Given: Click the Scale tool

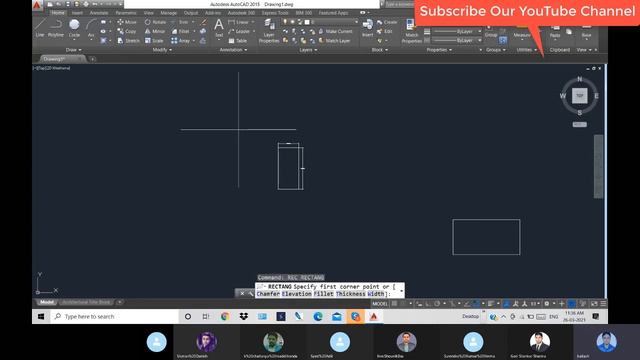Looking at the screenshot, I should tap(154, 41).
